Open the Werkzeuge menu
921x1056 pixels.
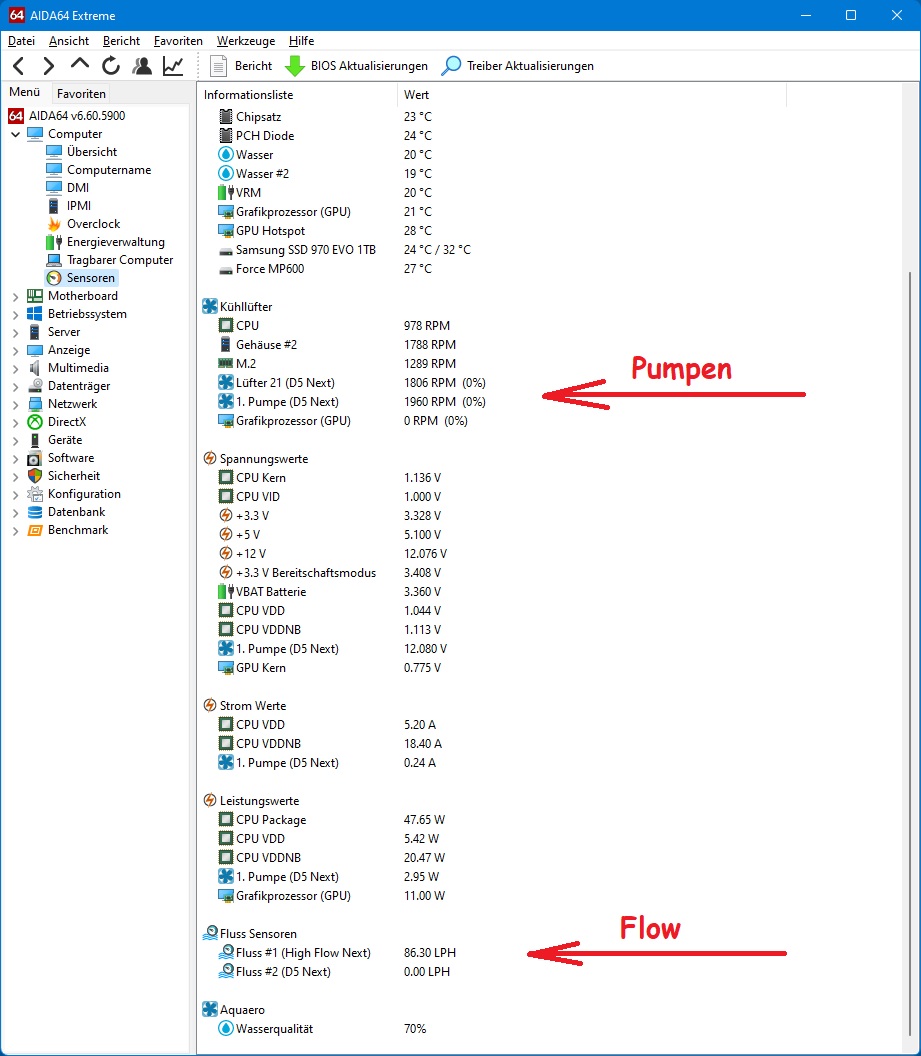click(x=246, y=41)
